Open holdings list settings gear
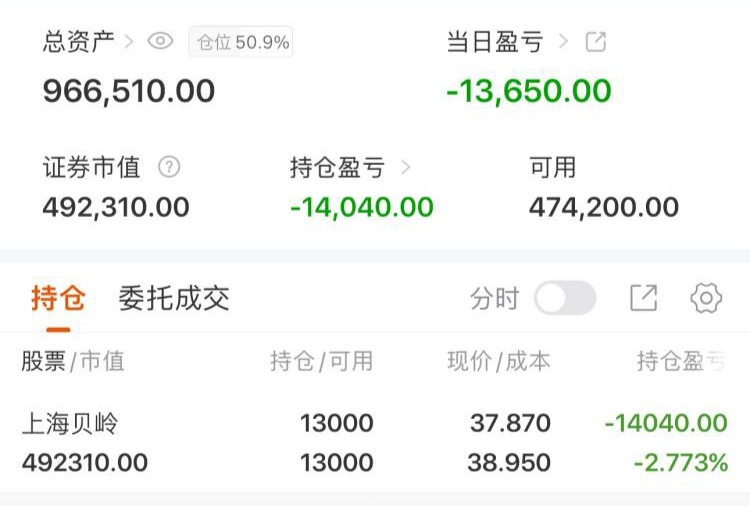This screenshot has height=506, width=750. (x=706, y=298)
